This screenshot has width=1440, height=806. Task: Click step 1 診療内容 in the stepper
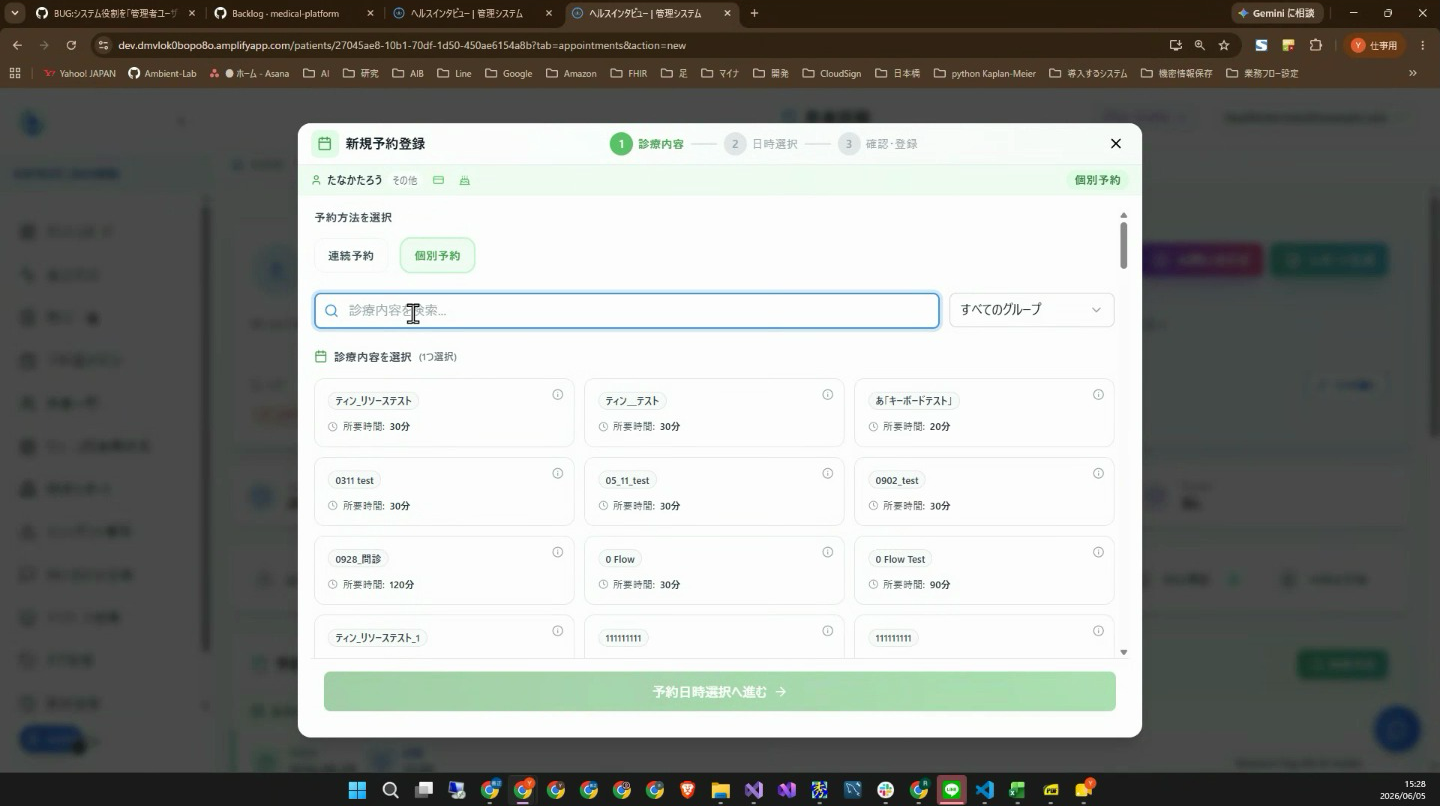[x=647, y=144]
